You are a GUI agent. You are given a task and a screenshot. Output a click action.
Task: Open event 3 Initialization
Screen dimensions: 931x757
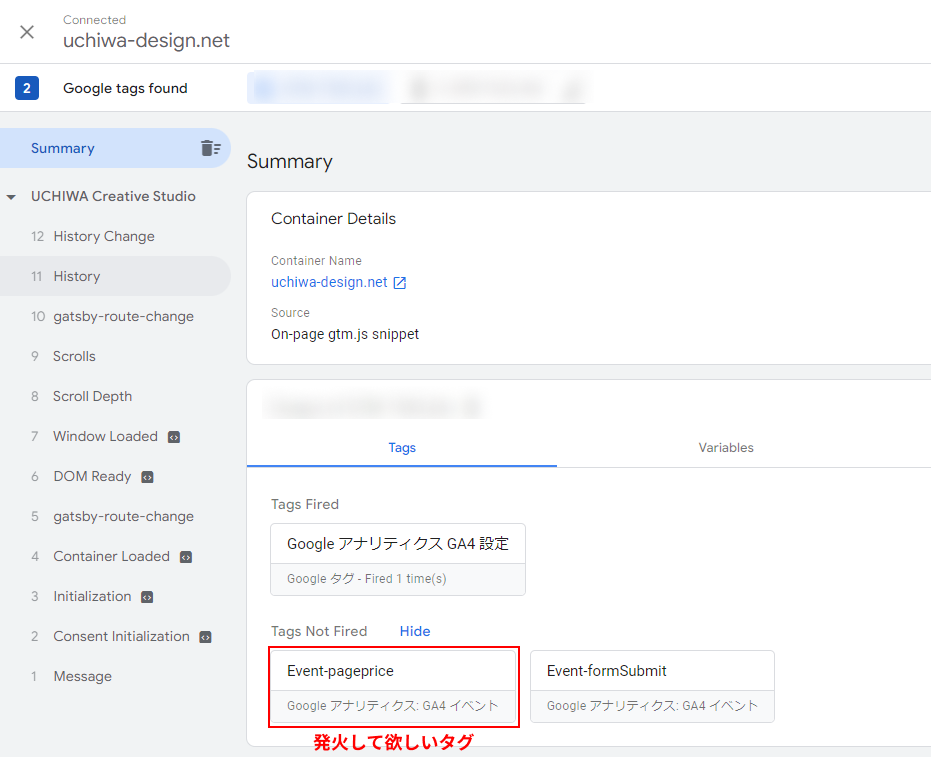pos(115,596)
